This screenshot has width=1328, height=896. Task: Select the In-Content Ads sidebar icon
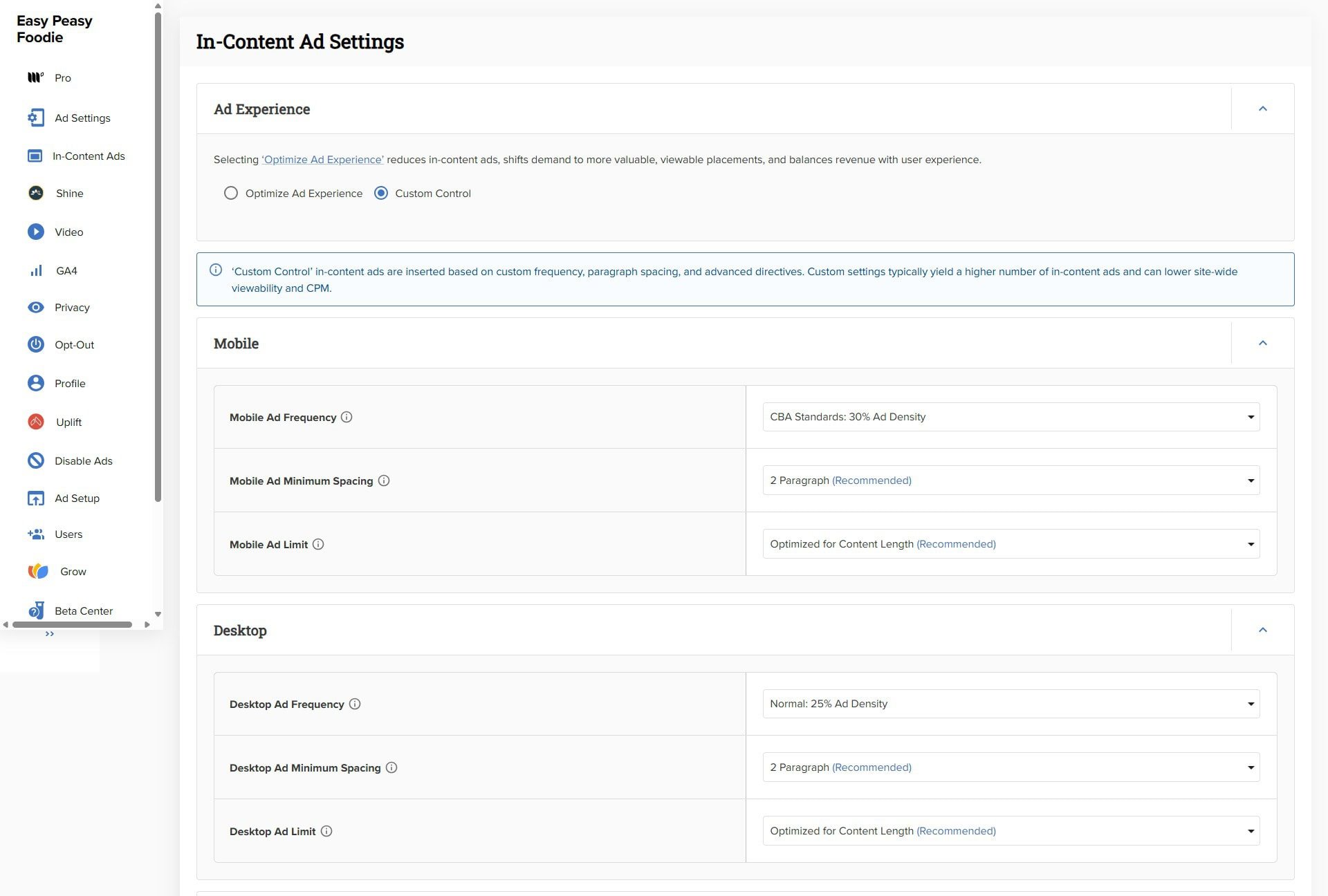tap(36, 156)
